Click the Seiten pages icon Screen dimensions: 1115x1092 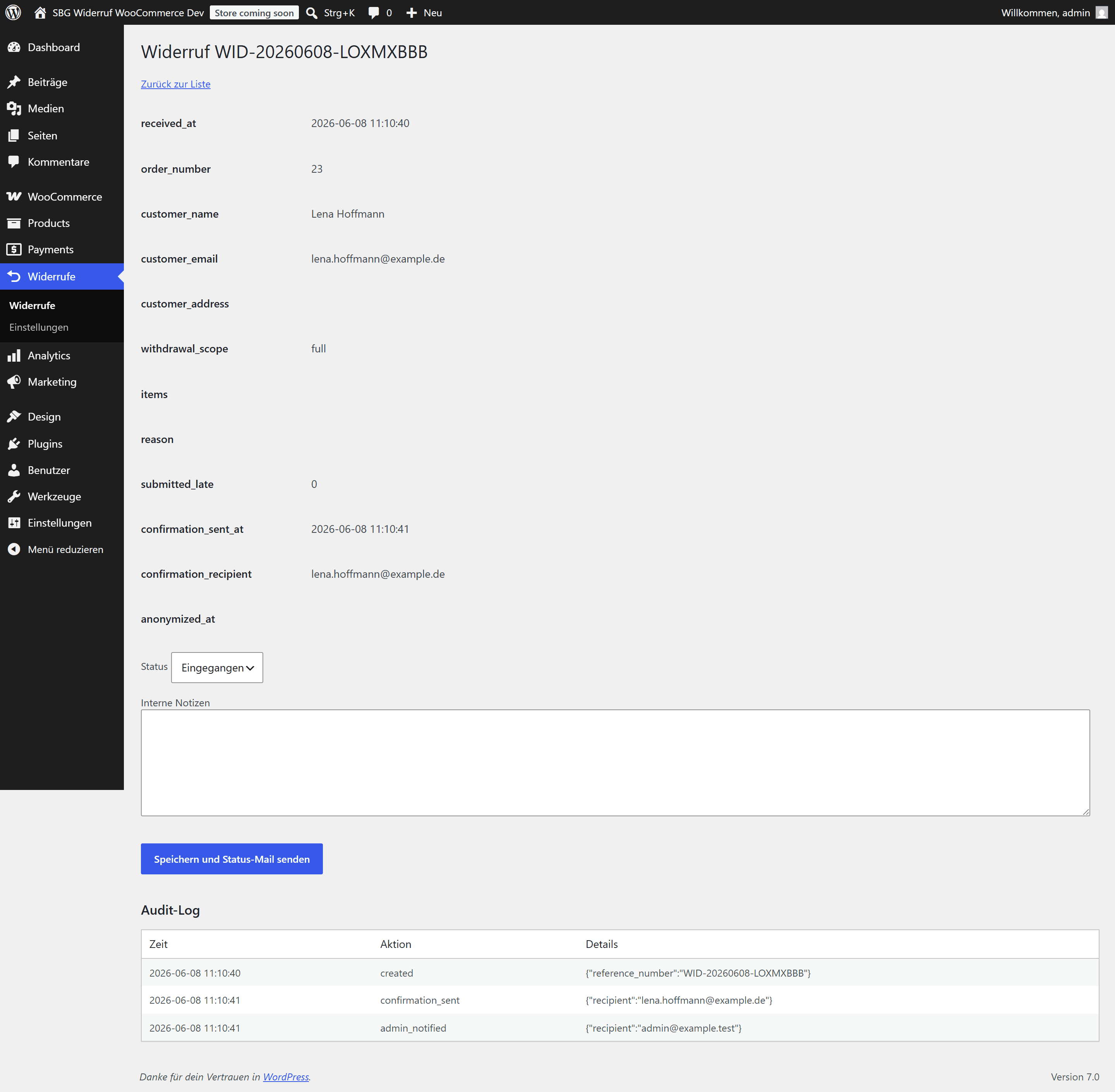[14, 136]
